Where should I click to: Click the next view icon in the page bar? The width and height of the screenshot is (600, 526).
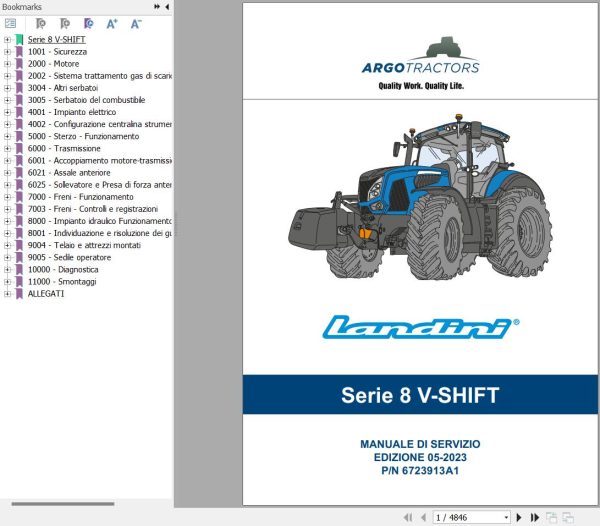point(568,518)
